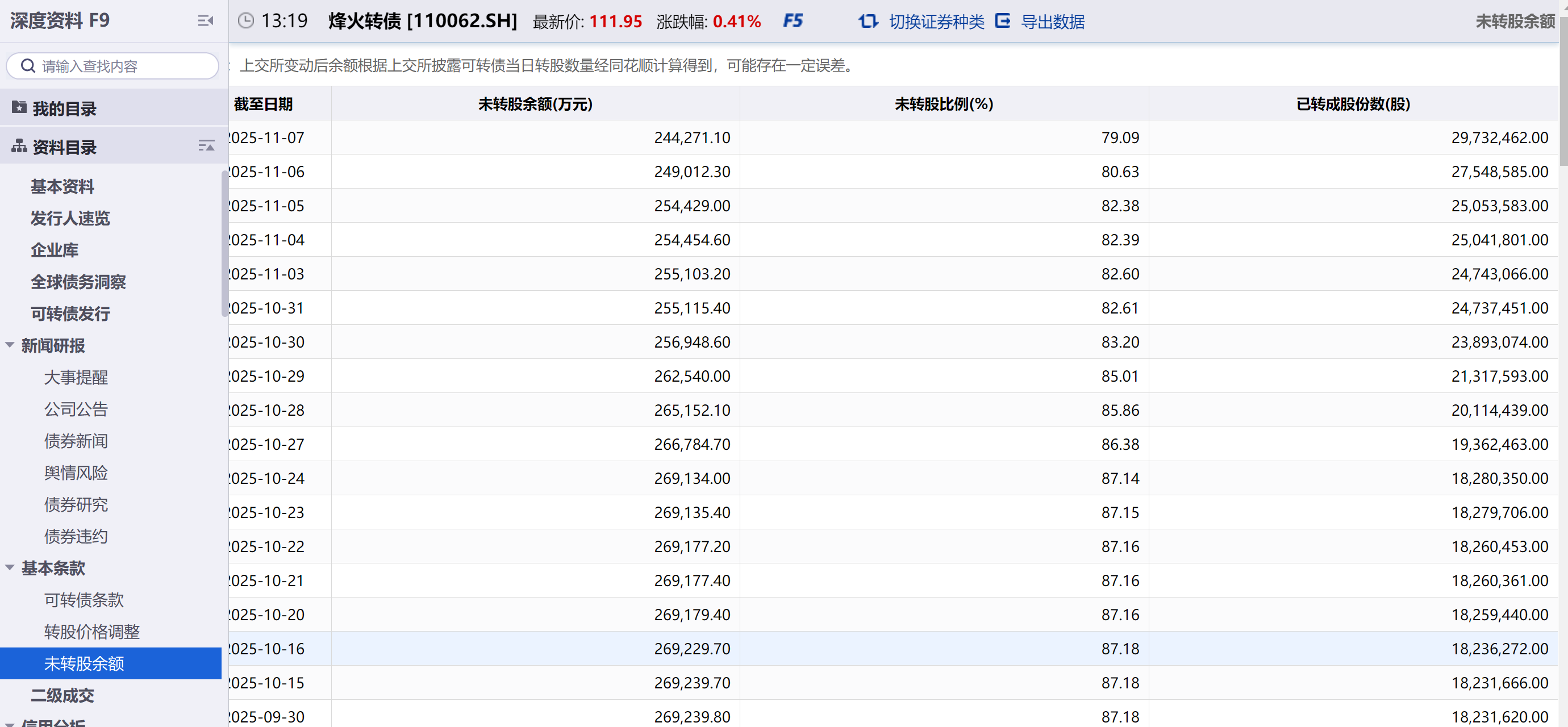1568x727 pixels.
Task: Click the 请输入查找内容 search field
Action: click(x=122, y=66)
